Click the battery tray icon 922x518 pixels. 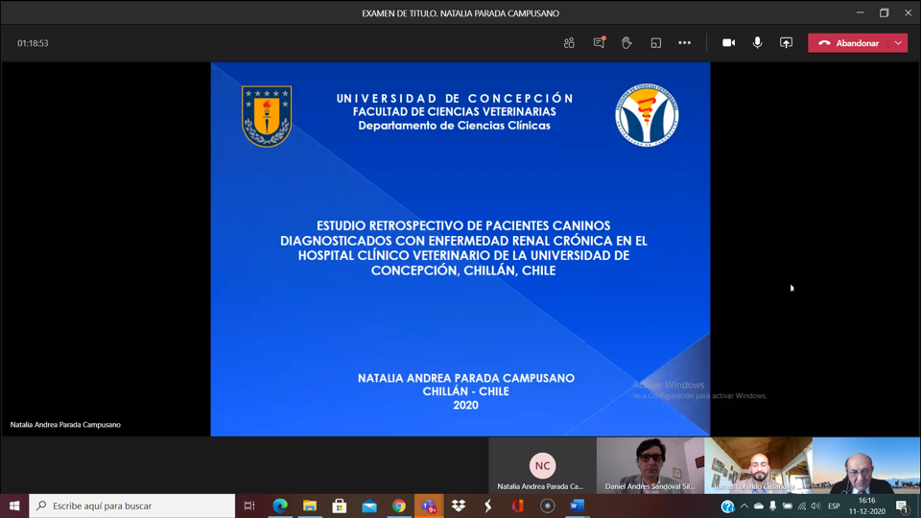click(787, 506)
